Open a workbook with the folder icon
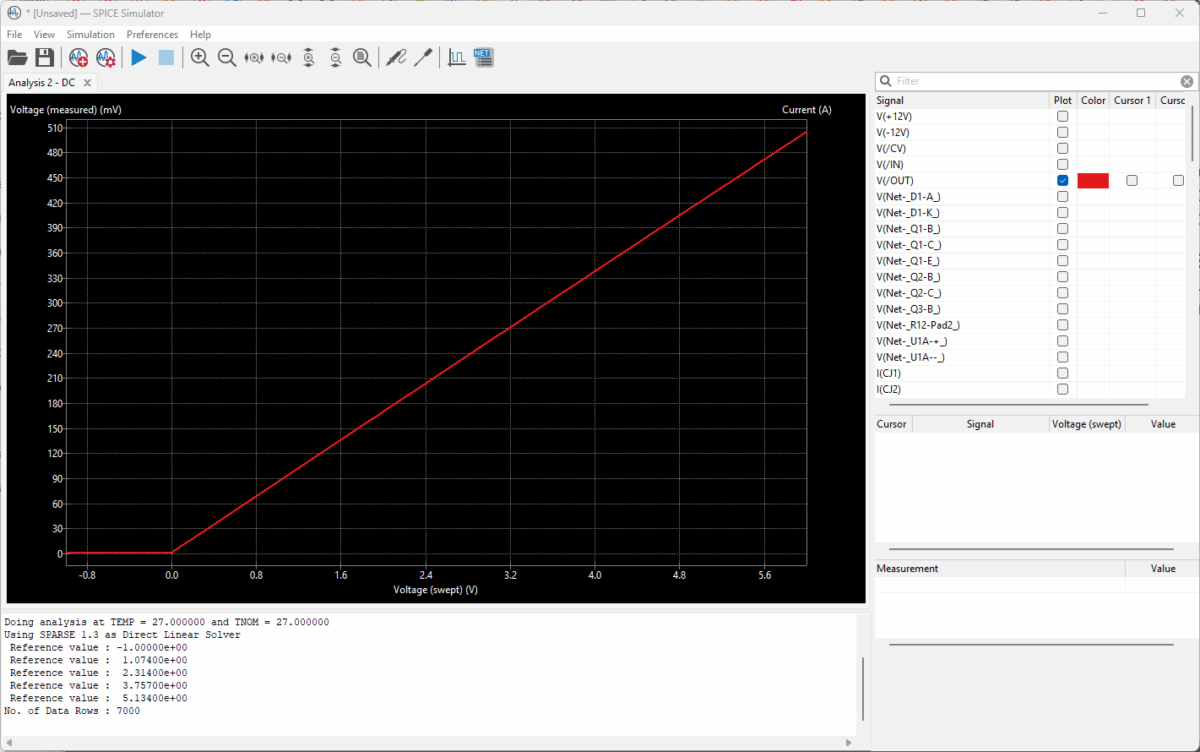 pyautogui.click(x=17, y=58)
